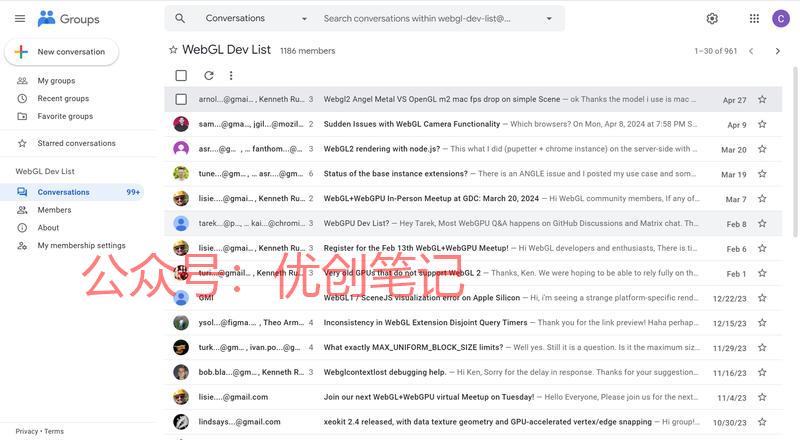
Task: Expand advanced search options arrow
Action: (549, 19)
